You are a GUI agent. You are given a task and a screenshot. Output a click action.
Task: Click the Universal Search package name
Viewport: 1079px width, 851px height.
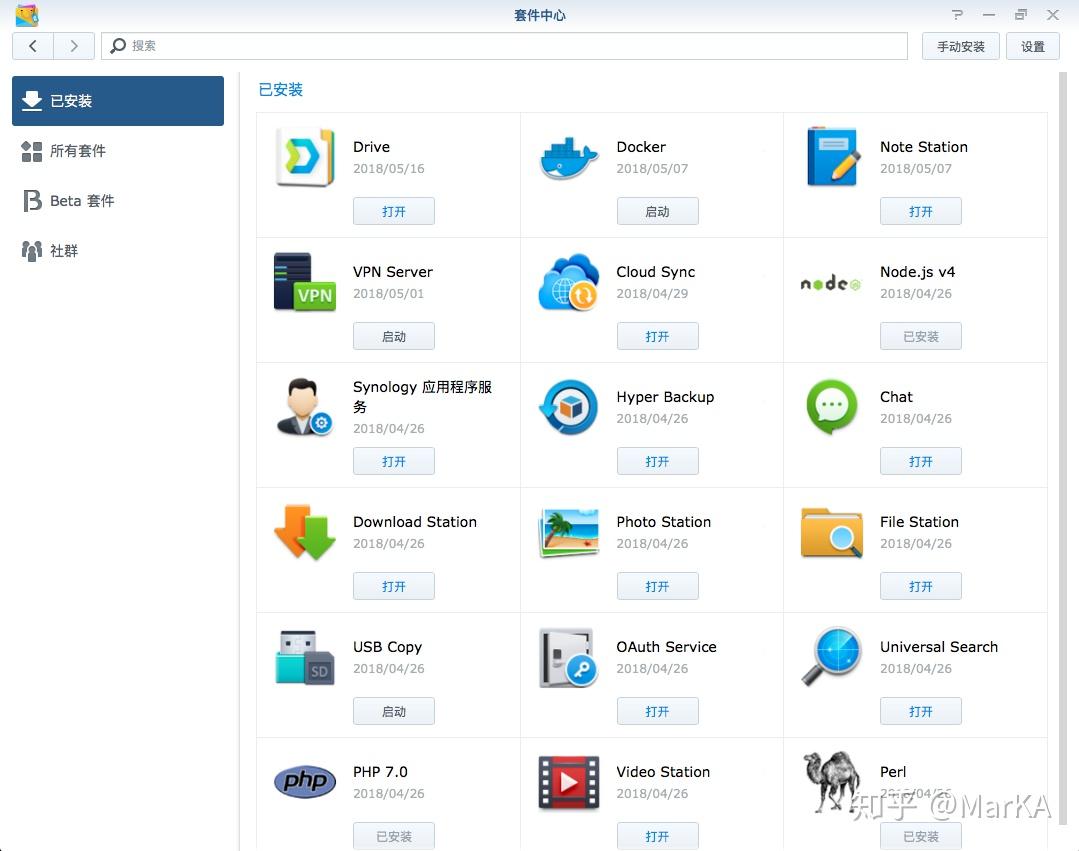pyautogui.click(x=939, y=647)
